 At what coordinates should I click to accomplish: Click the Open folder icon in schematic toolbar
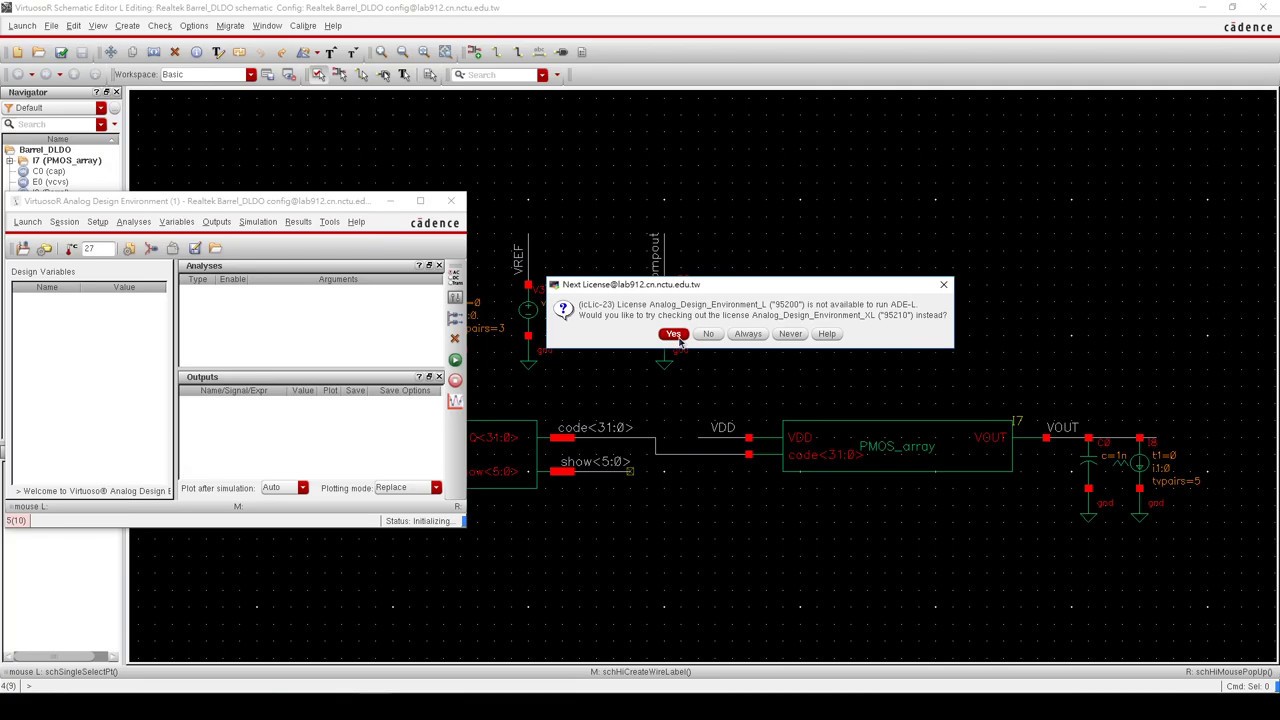(x=38, y=52)
